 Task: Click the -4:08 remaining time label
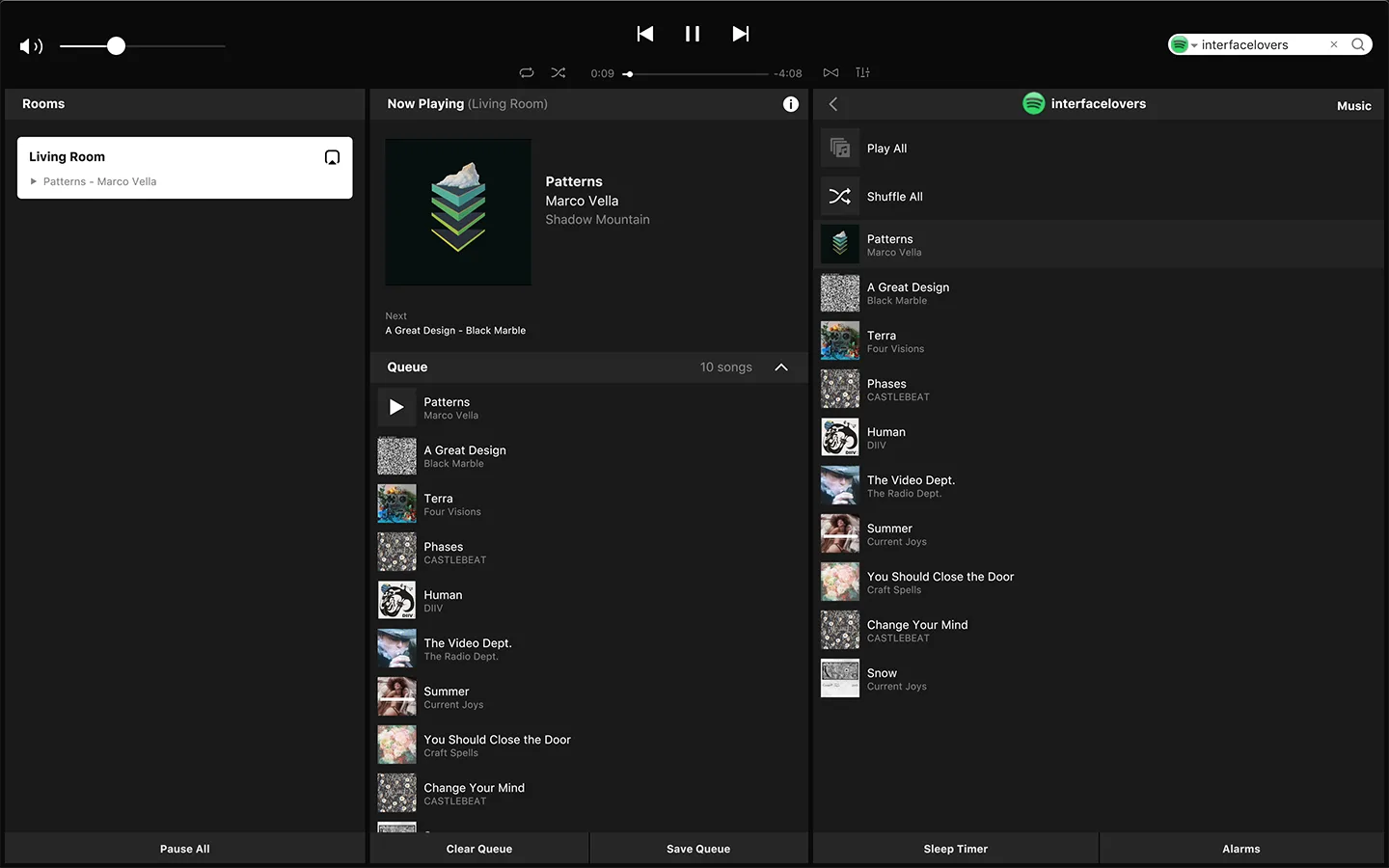click(x=788, y=73)
